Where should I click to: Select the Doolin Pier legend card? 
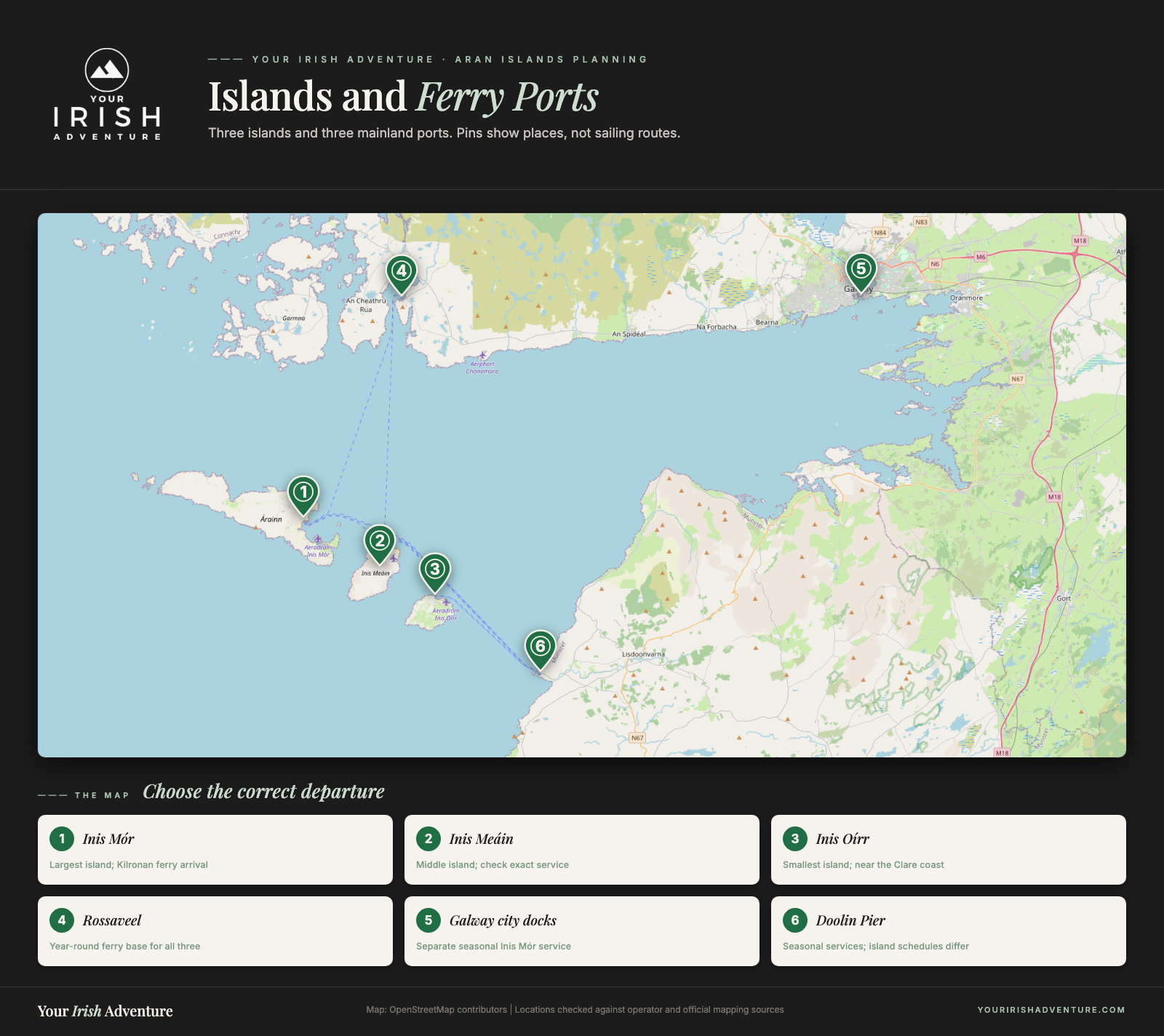click(949, 931)
